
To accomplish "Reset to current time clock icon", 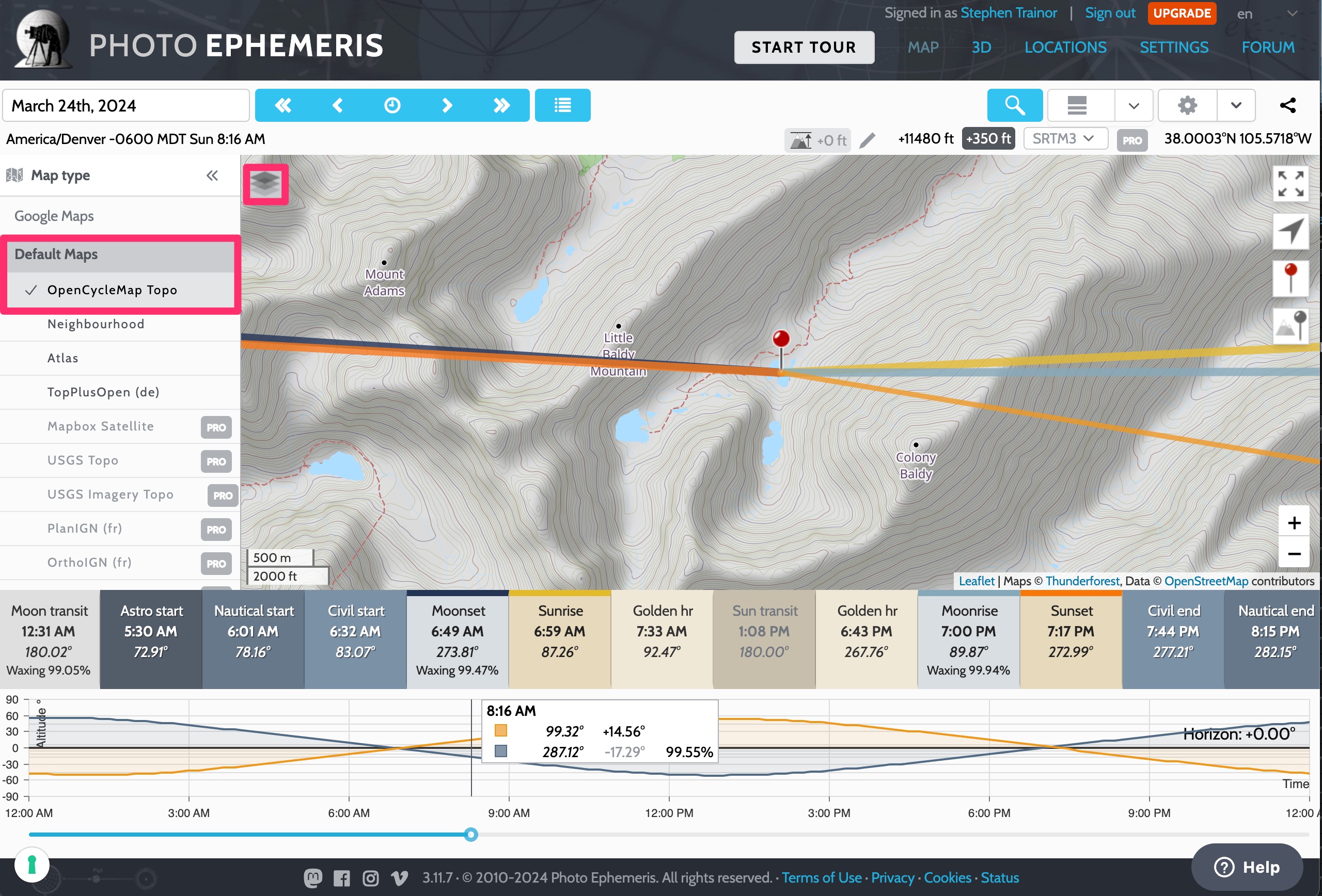I will 392,105.
